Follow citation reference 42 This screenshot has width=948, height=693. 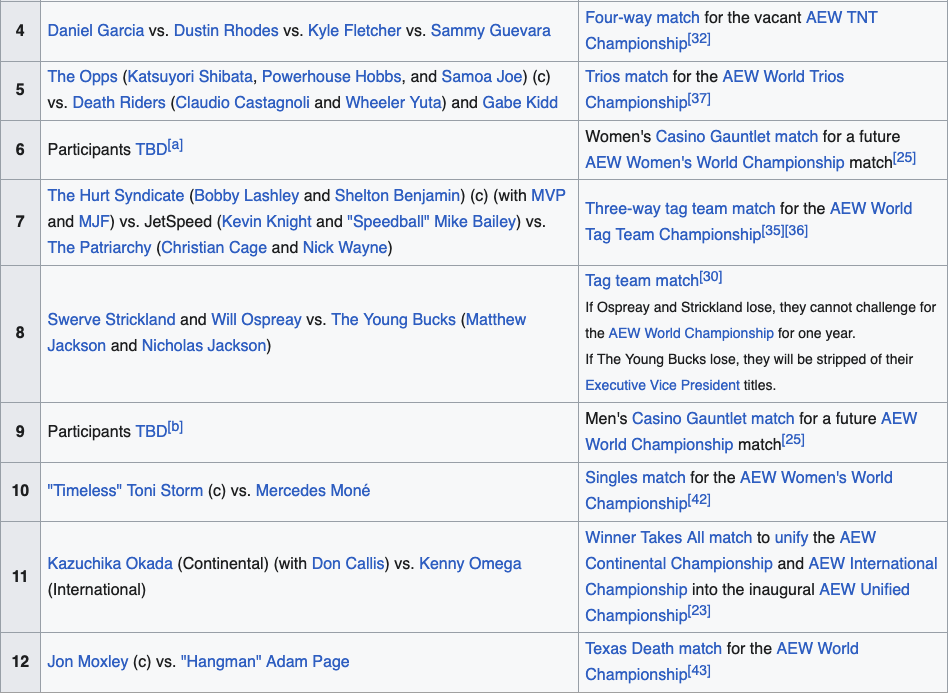click(700, 499)
